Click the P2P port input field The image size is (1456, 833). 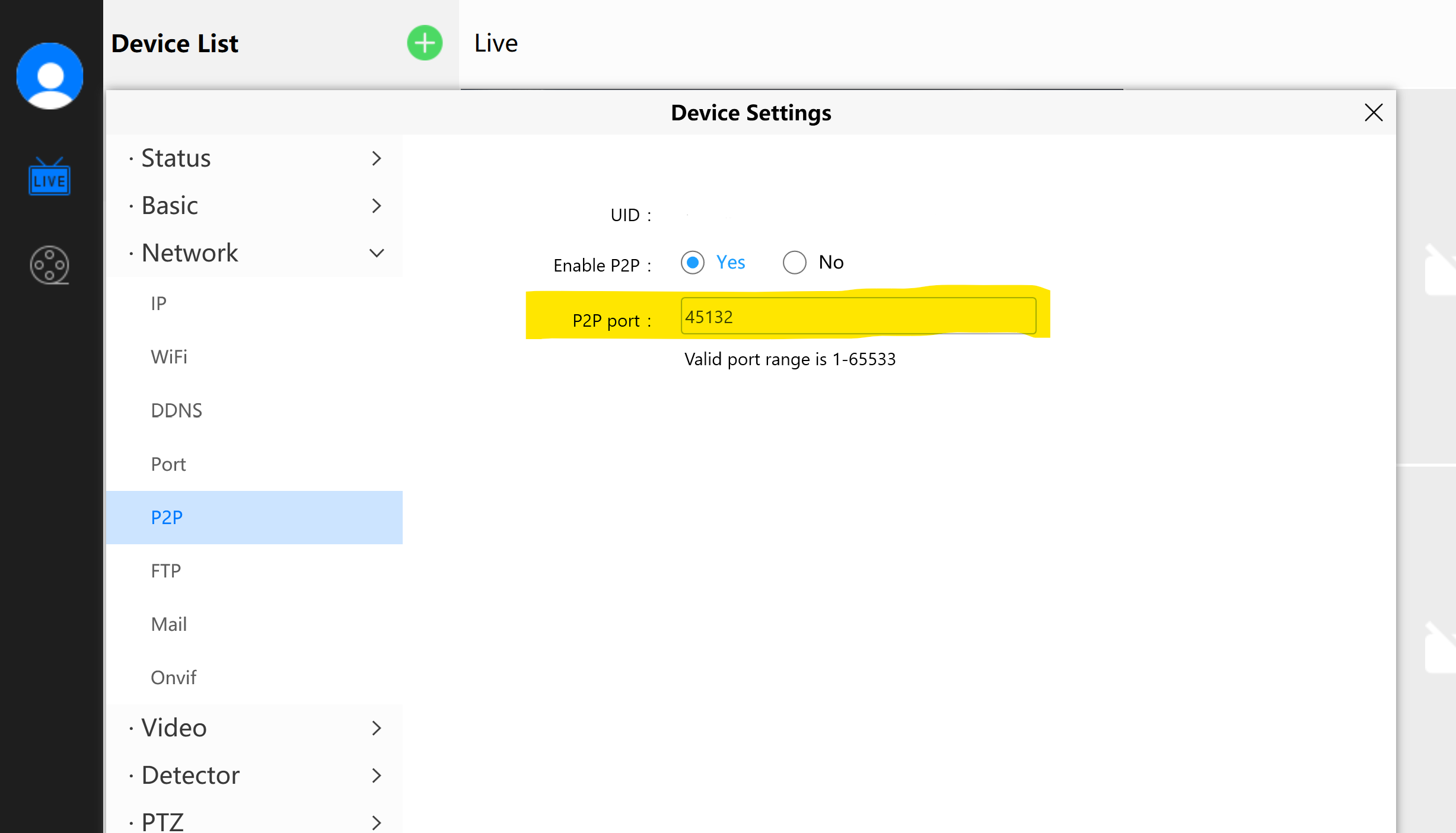[858, 317]
